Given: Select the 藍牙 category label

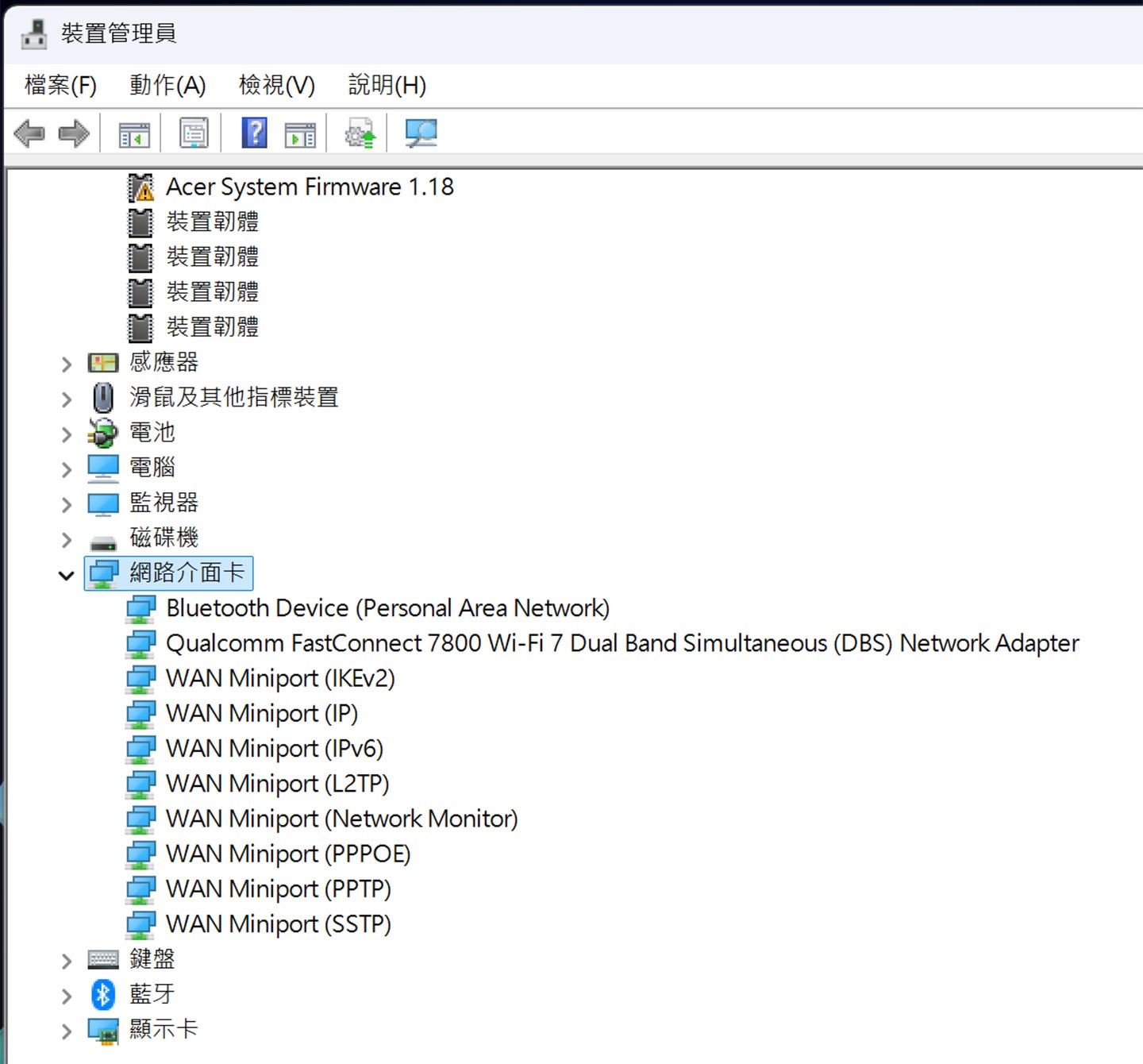Looking at the screenshot, I should pyautogui.click(x=152, y=994).
